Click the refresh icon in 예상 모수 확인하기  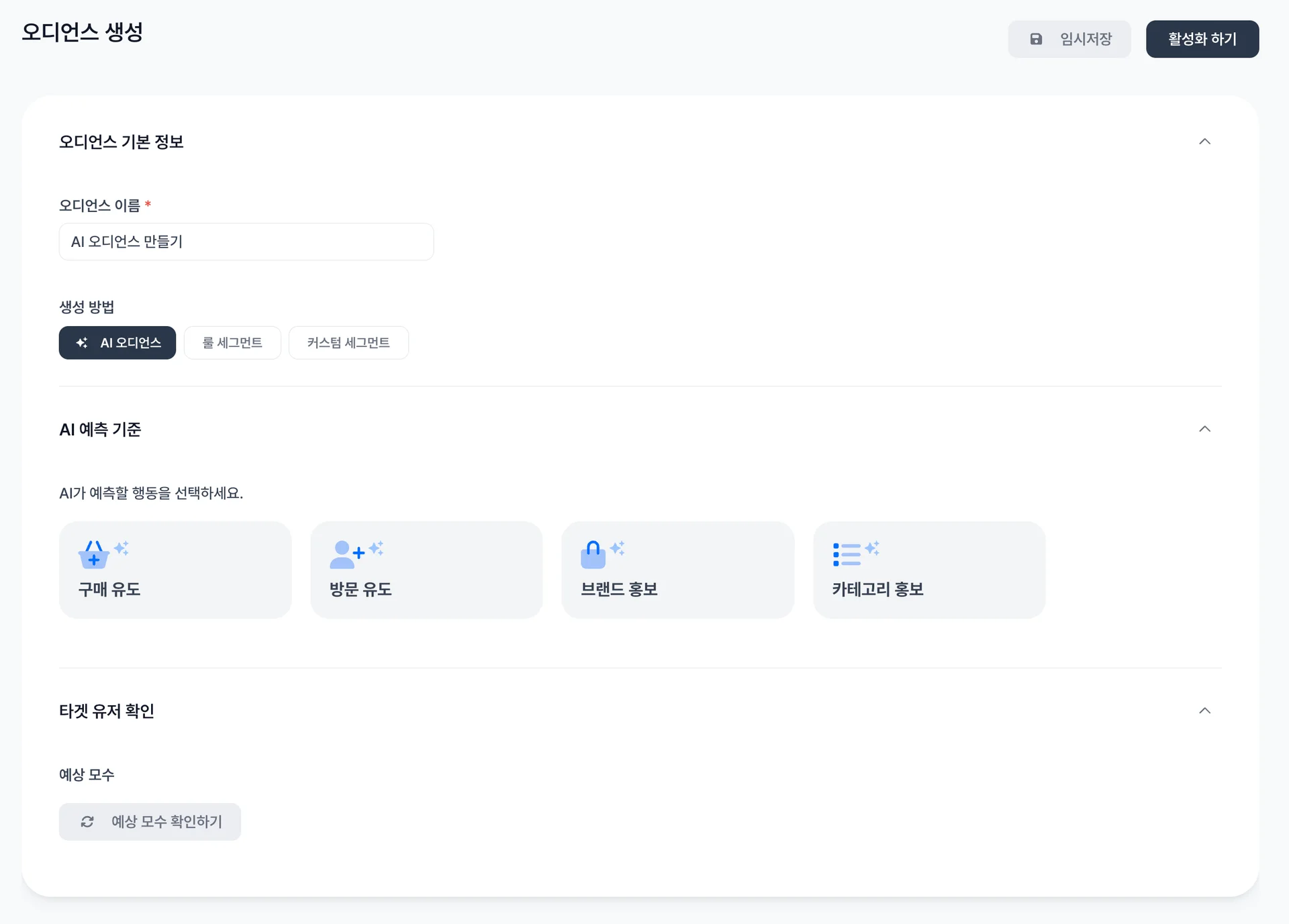(x=87, y=822)
